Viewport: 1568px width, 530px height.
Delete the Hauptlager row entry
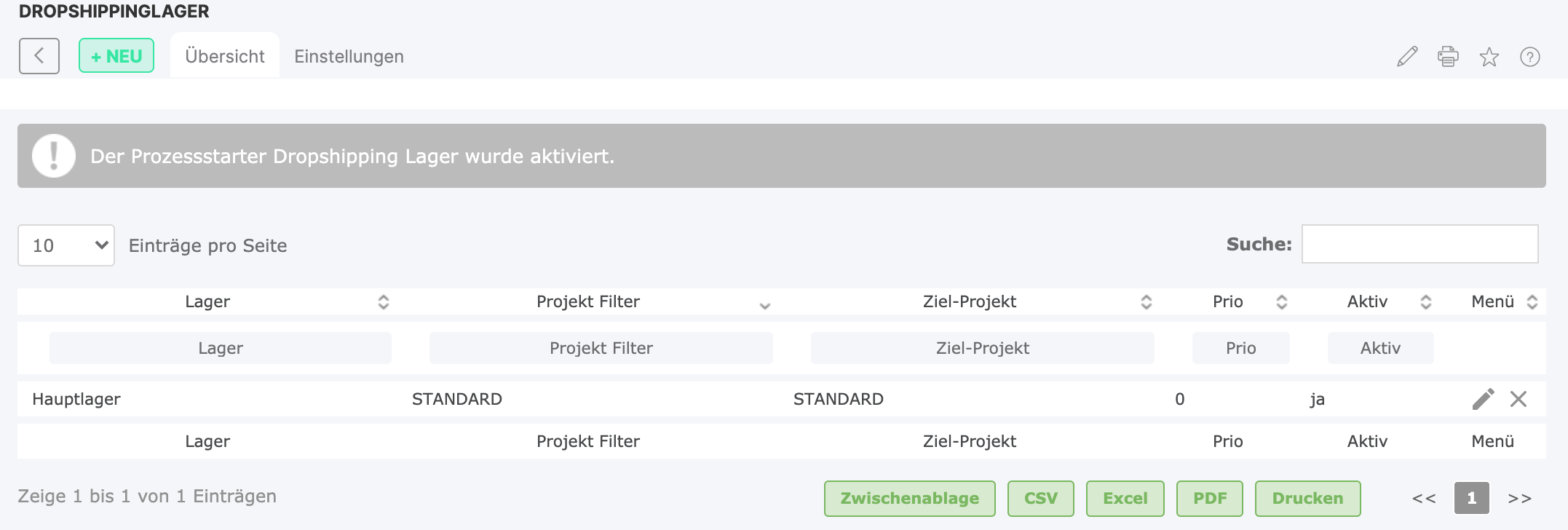click(x=1518, y=399)
